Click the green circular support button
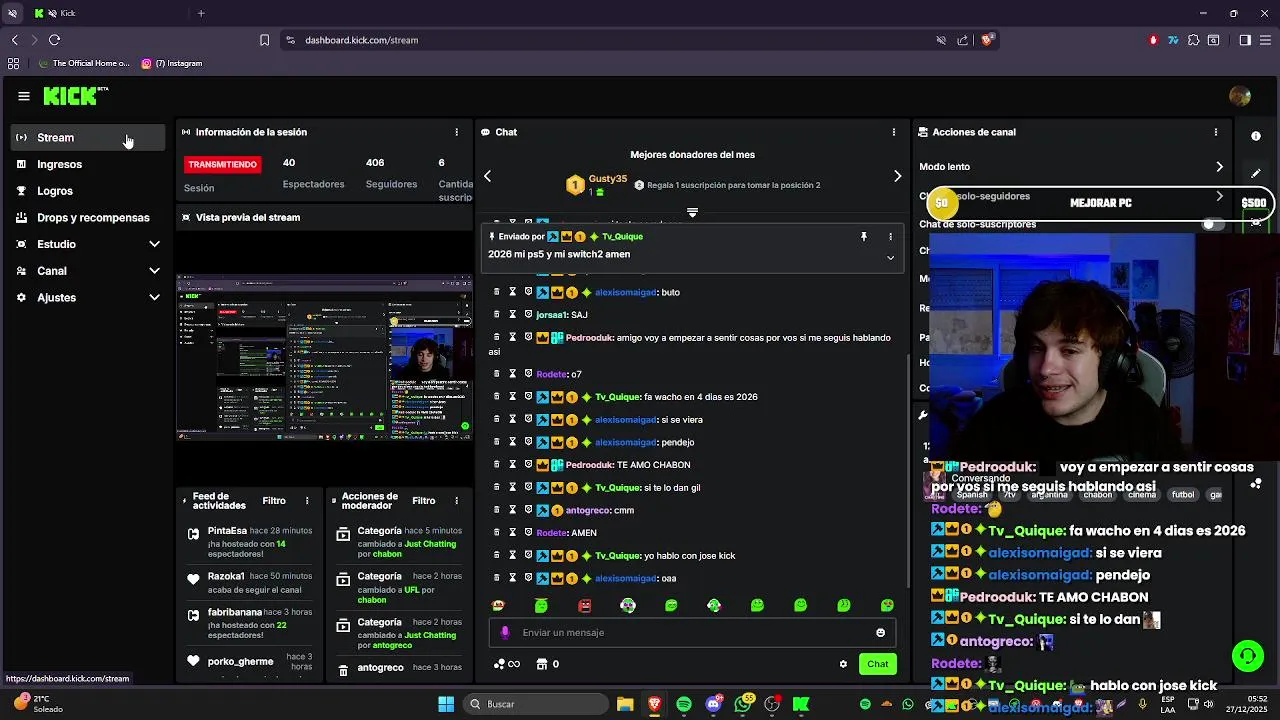This screenshot has width=1280, height=720. 1248,656
